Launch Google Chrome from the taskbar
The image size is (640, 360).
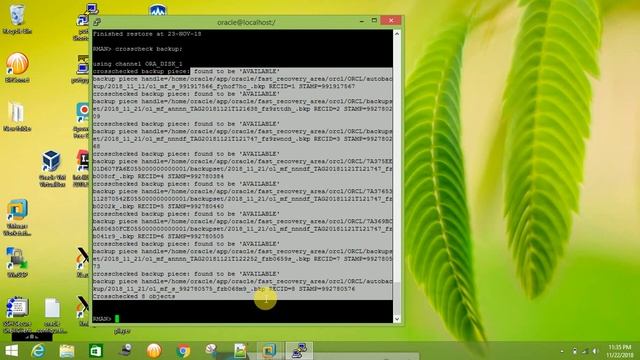point(183,351)
